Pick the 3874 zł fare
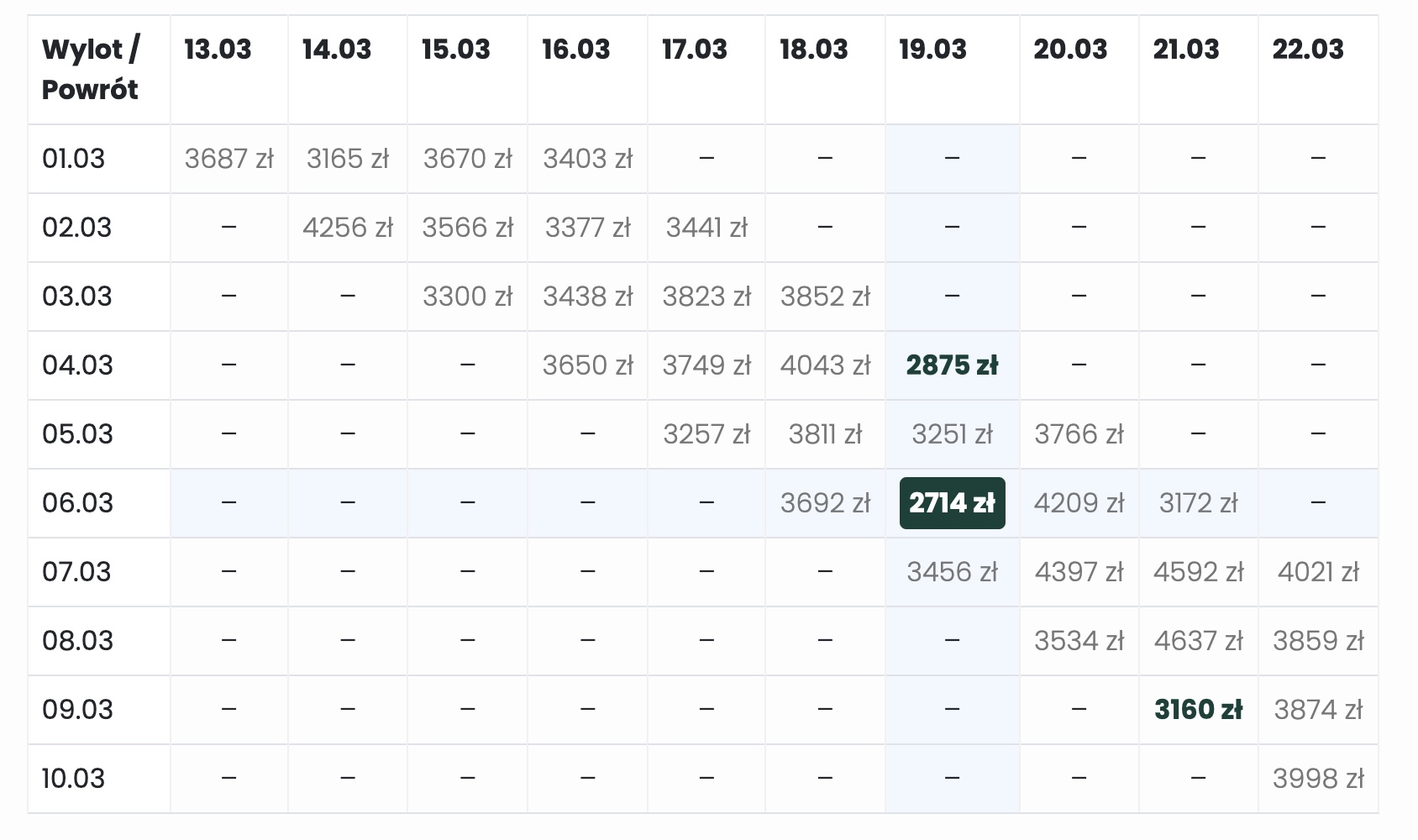1418x840 pixels. tap(1318, 710)
